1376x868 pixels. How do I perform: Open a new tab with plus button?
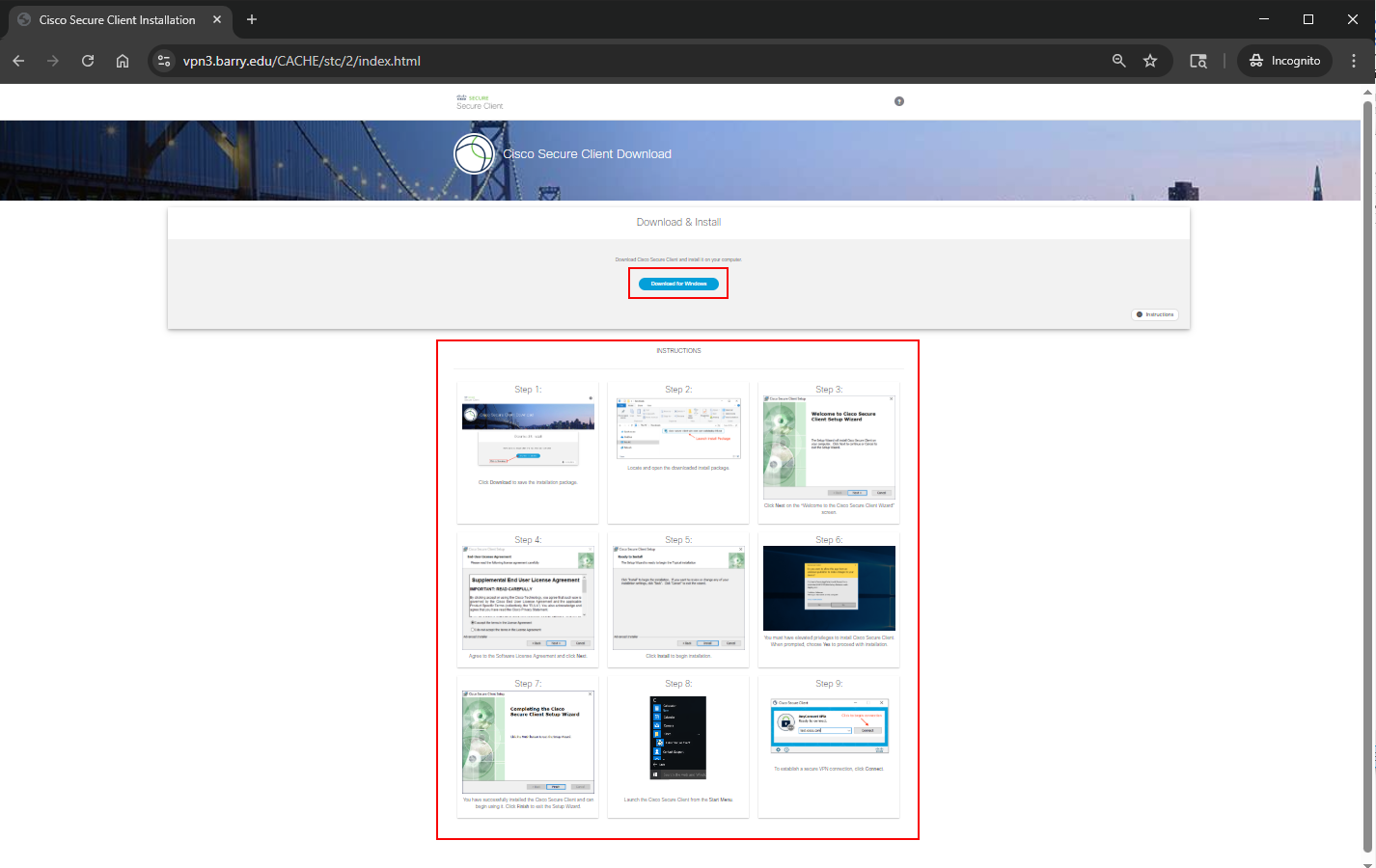252,19
